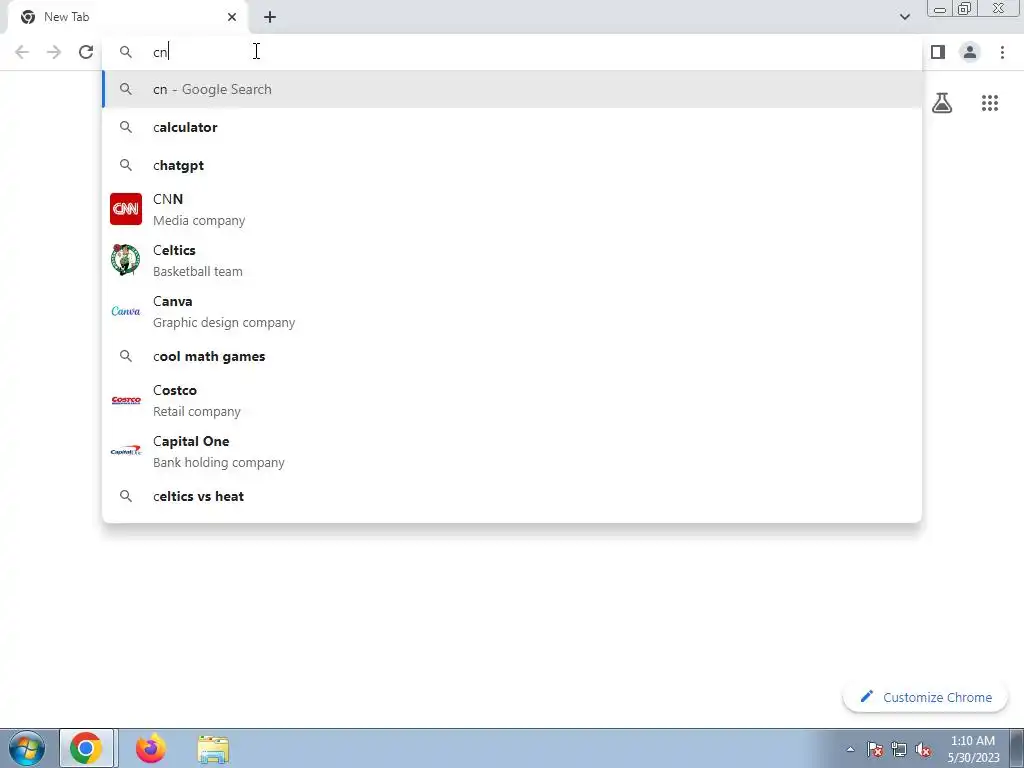Click the Costco logo thumbnail
Image resolution: width=1024 pixels, height=768 pixels.
[x=126, y=400]
